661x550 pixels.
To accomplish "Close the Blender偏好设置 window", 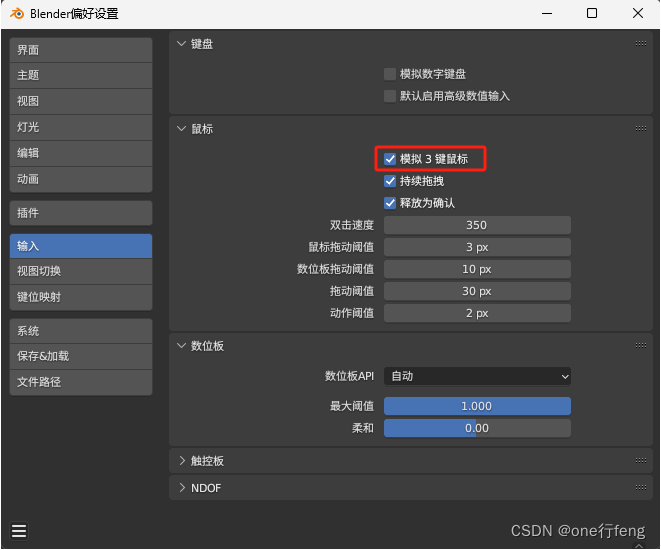I will (x=638, y=13).
